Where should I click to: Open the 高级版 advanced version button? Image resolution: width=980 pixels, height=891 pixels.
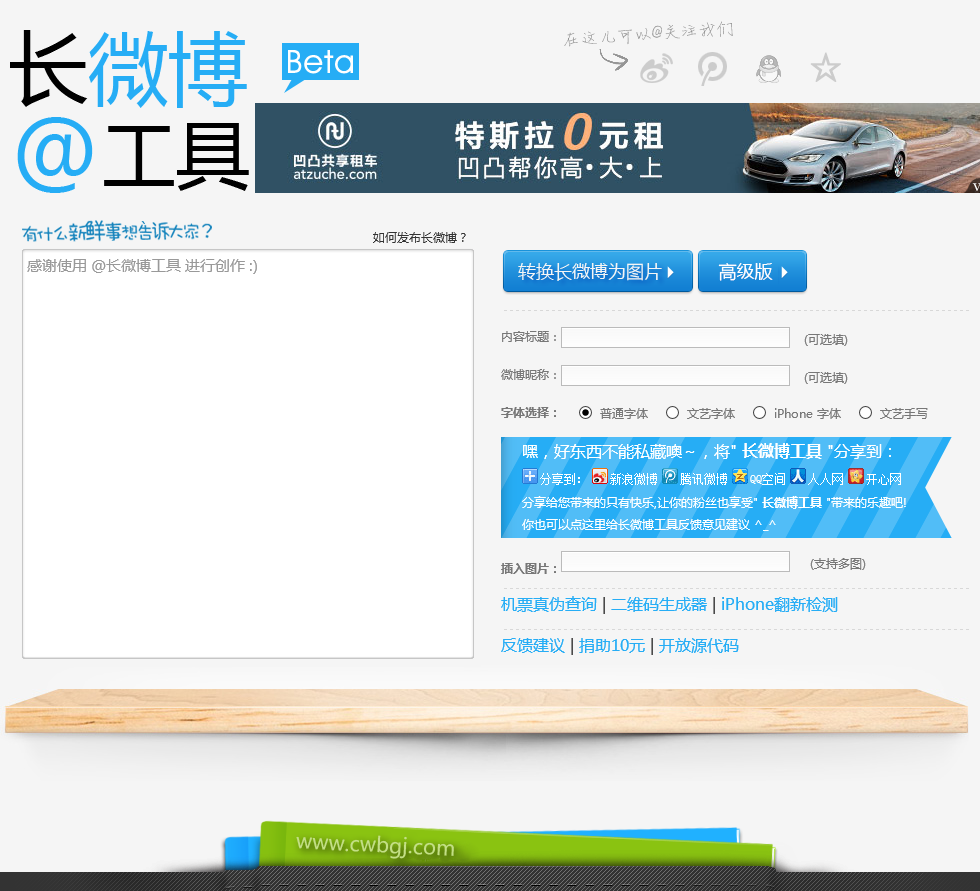point(752,271)
